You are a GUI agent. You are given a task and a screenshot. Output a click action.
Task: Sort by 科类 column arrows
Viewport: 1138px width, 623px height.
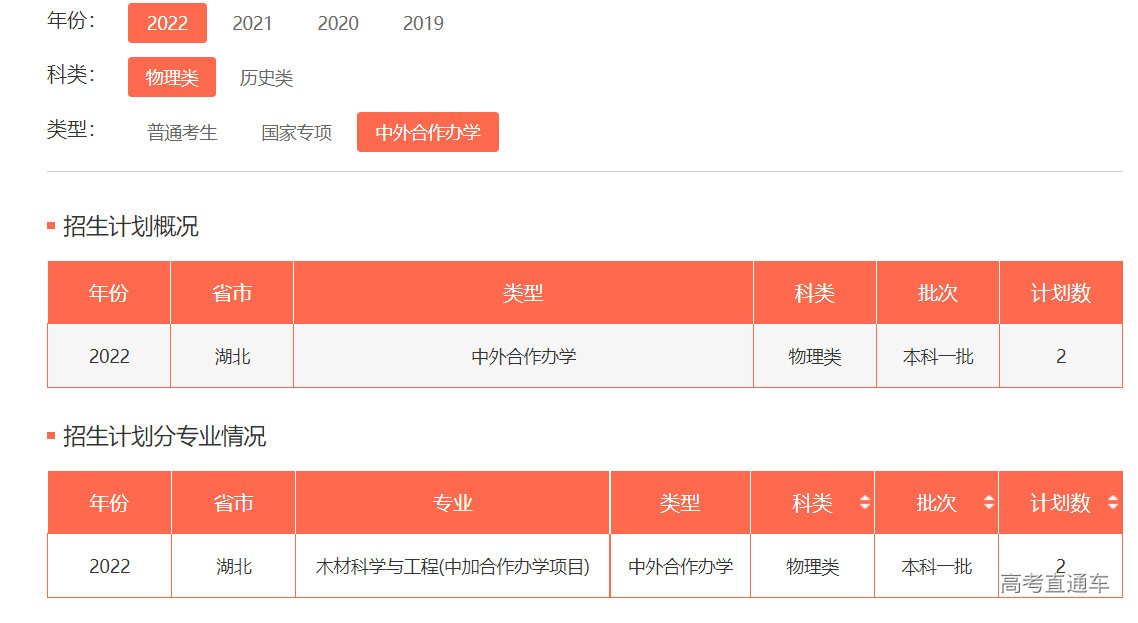coord(865,503)
